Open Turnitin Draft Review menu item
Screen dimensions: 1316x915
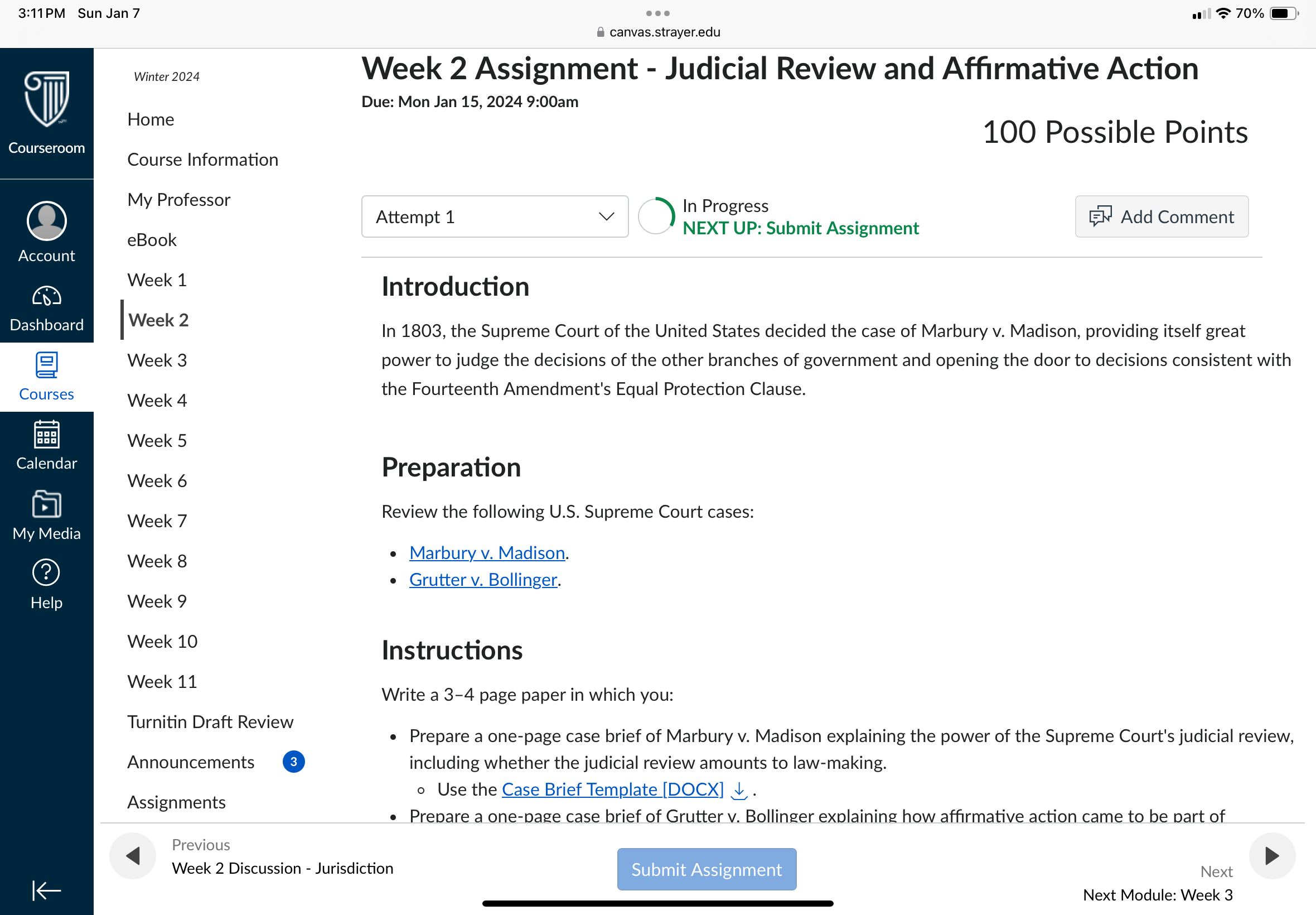point(210,722)
